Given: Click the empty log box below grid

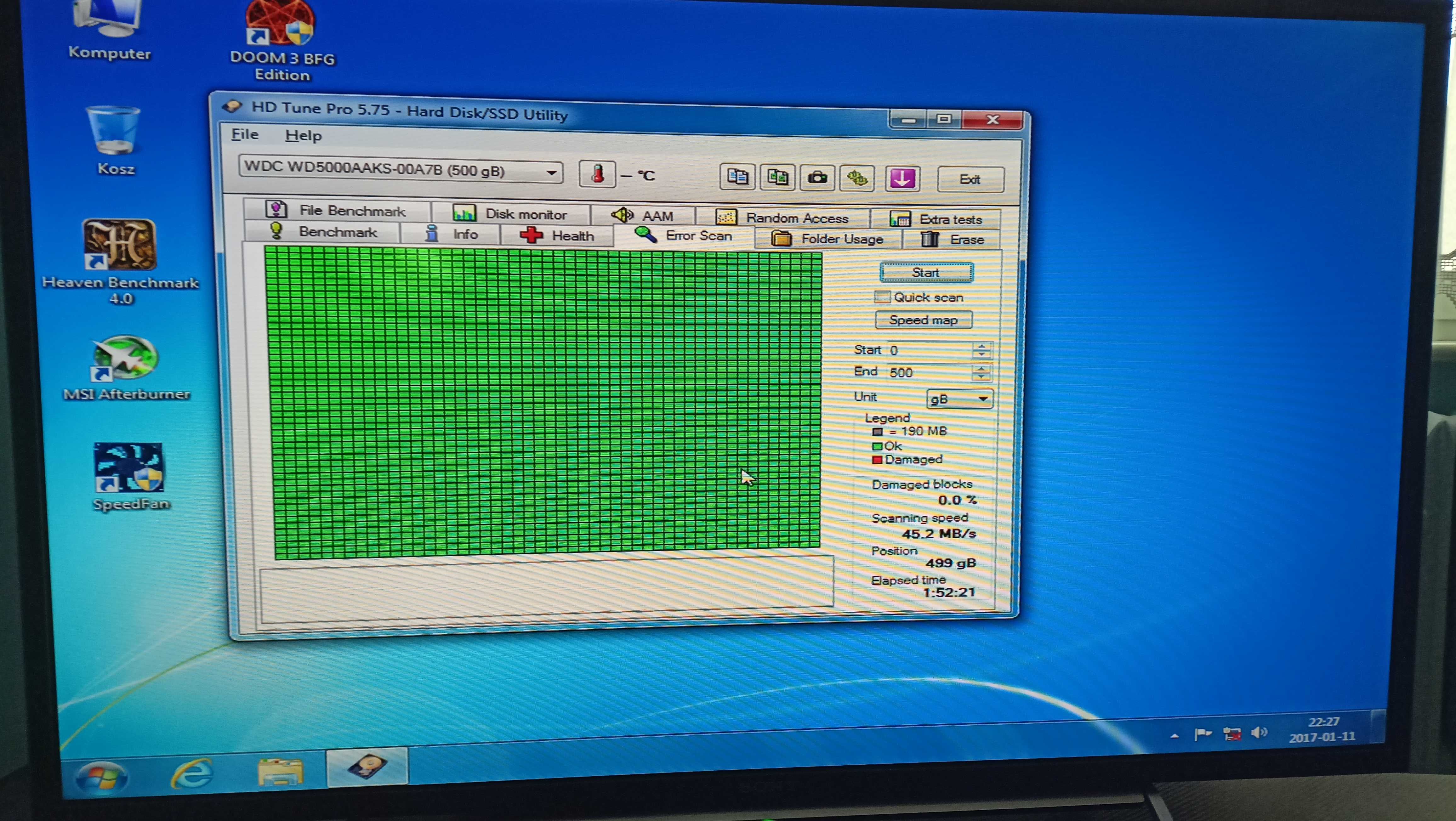Looking at the screenshot, I should tap(546, 589).
